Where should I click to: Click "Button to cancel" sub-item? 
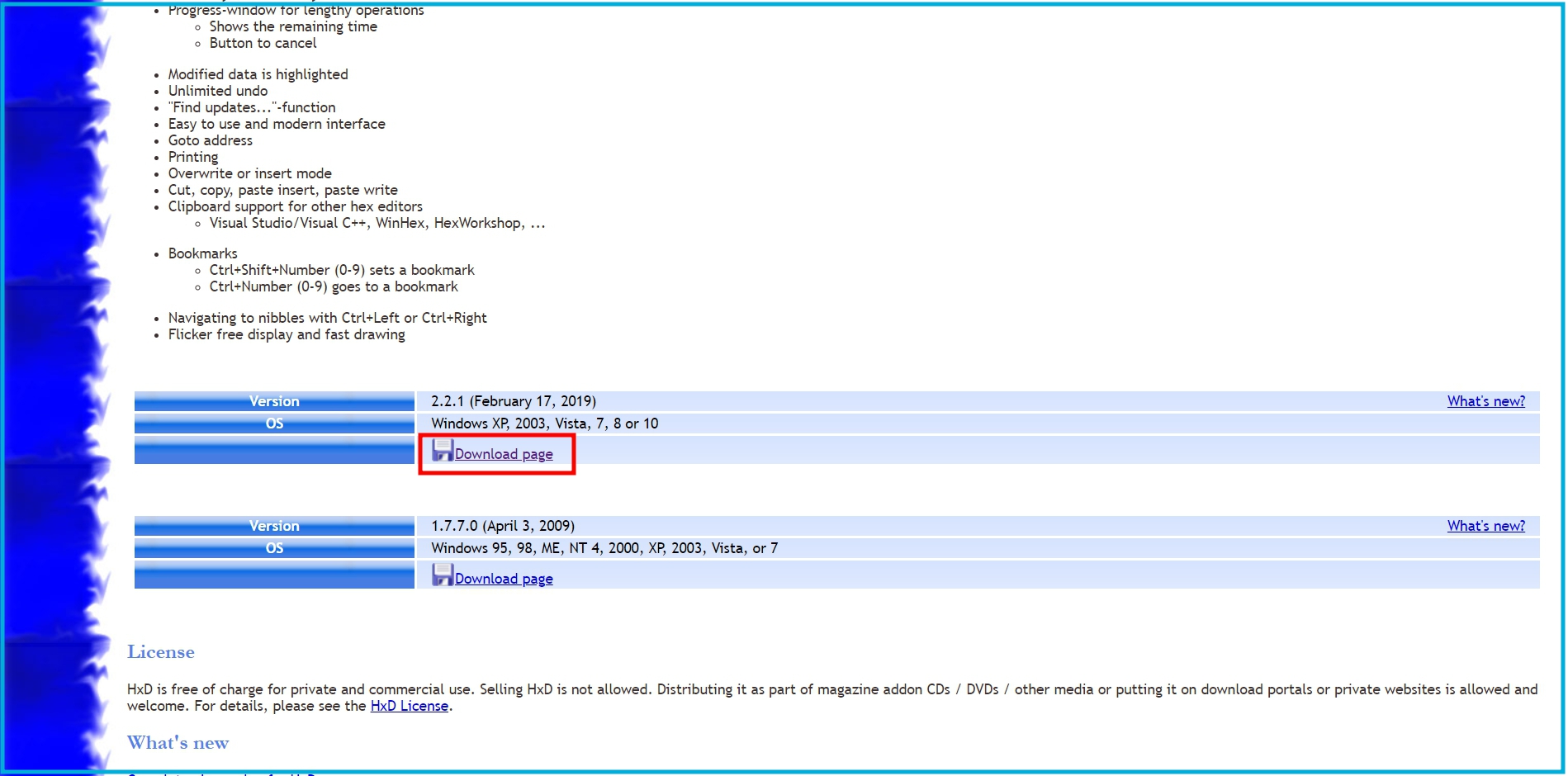[263, 43]
